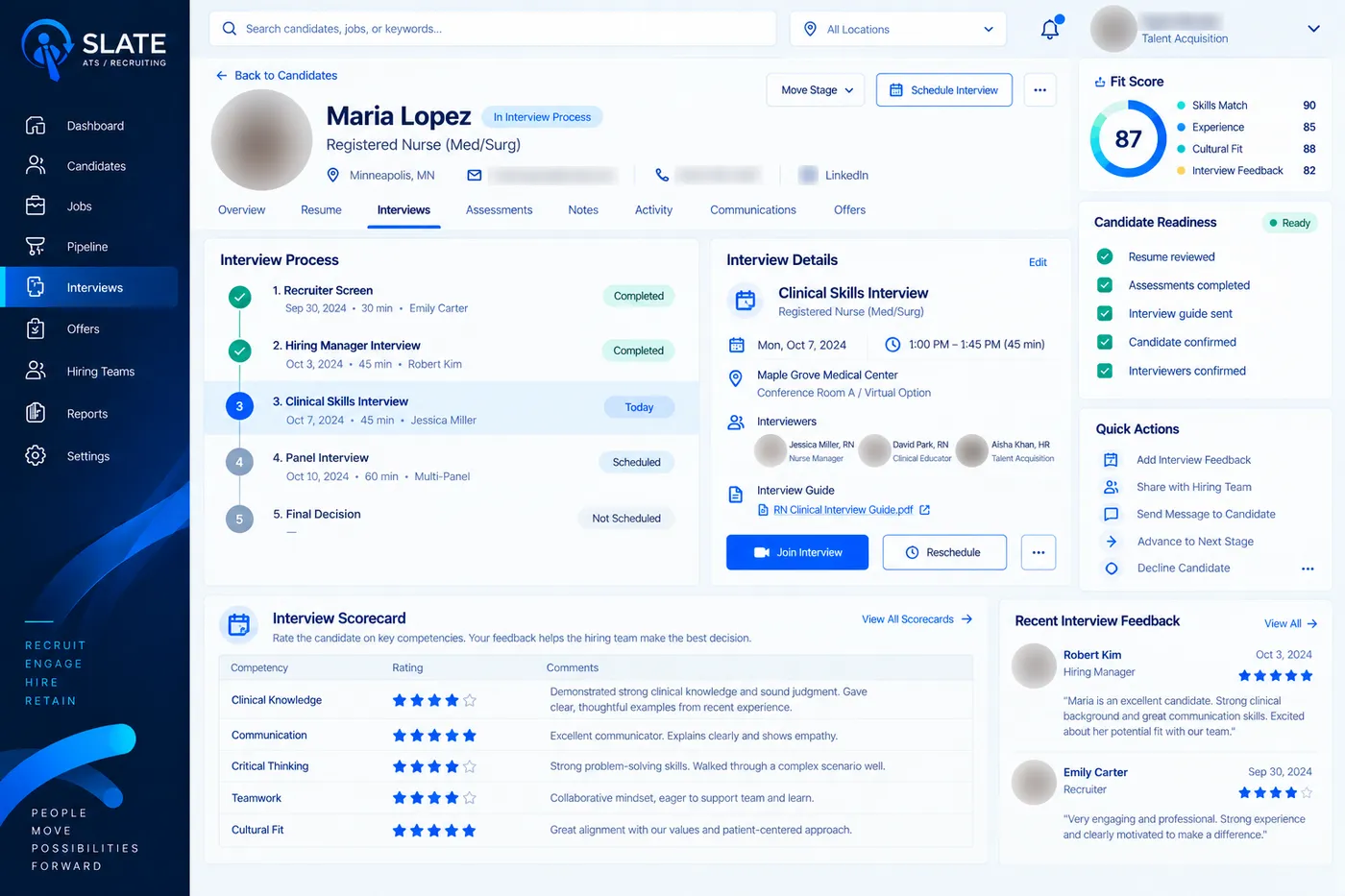Click the Offers sidebar icon
1345x896 pixels.
pyautogui.click(x=36, y=329)
